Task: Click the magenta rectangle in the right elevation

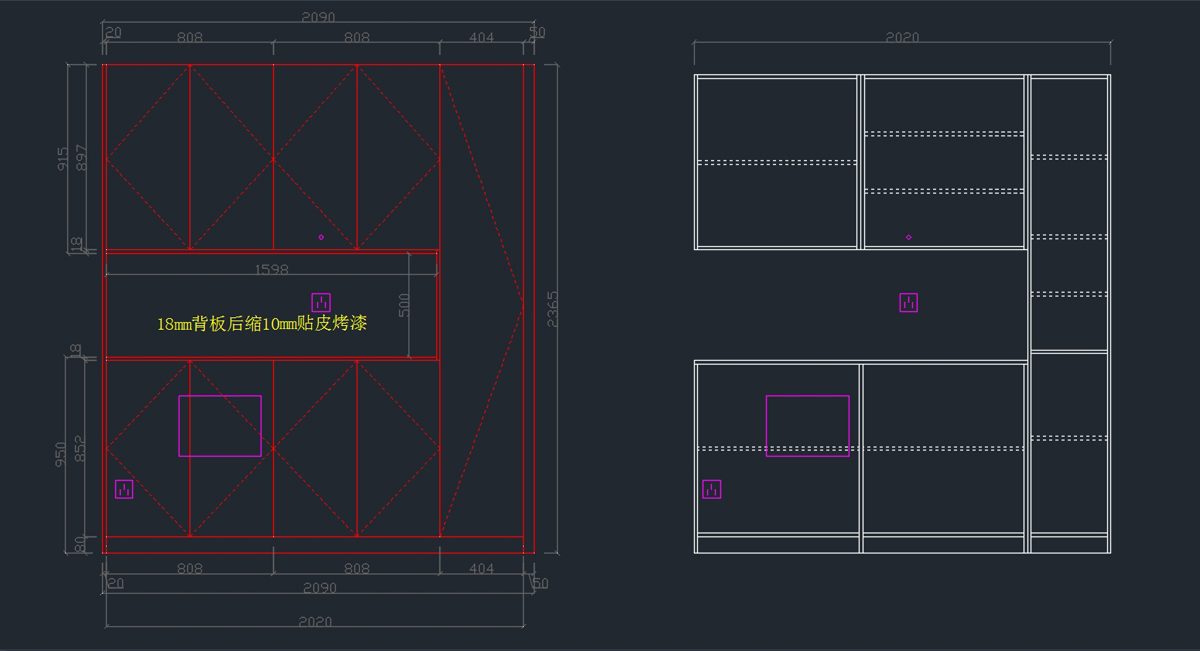Action: [807, 397]
